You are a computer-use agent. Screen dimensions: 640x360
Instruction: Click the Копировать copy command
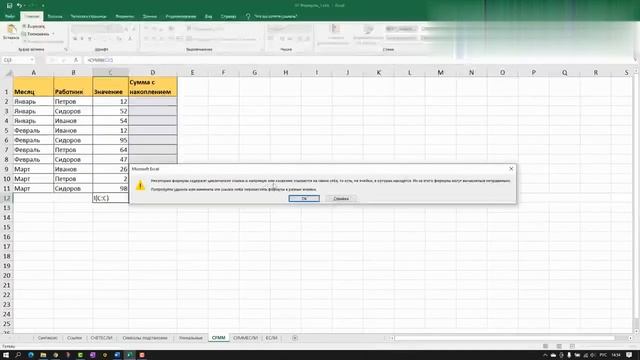click(x=37, y=34)
